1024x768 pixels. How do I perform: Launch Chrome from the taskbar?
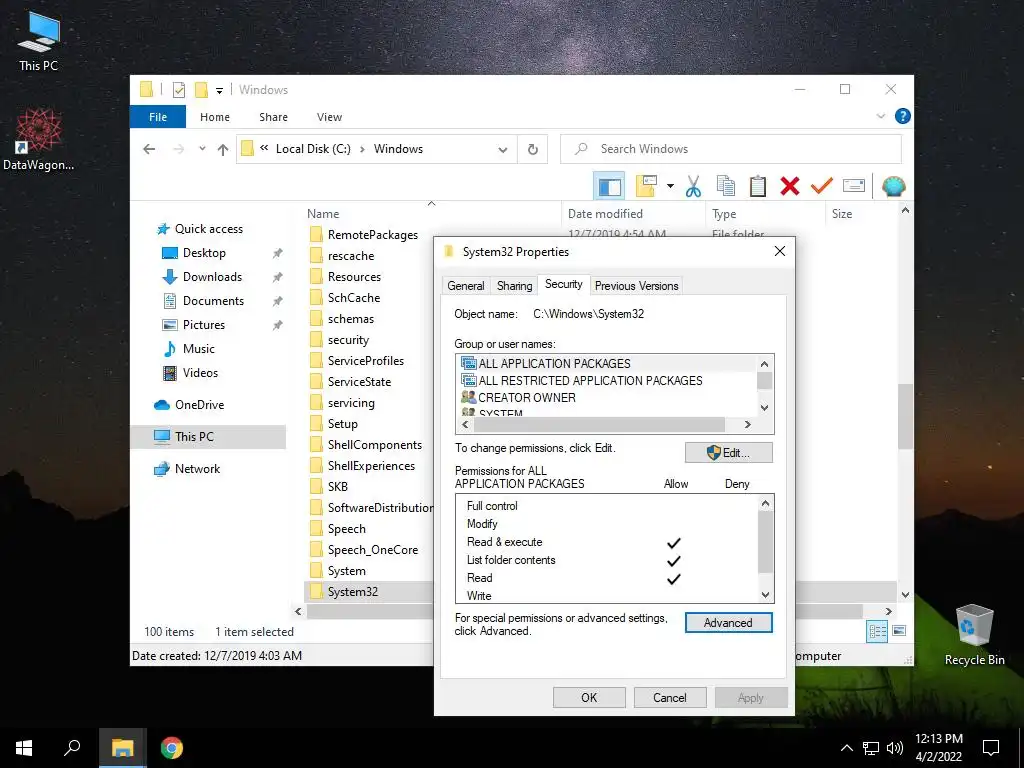tap(172, 748)
